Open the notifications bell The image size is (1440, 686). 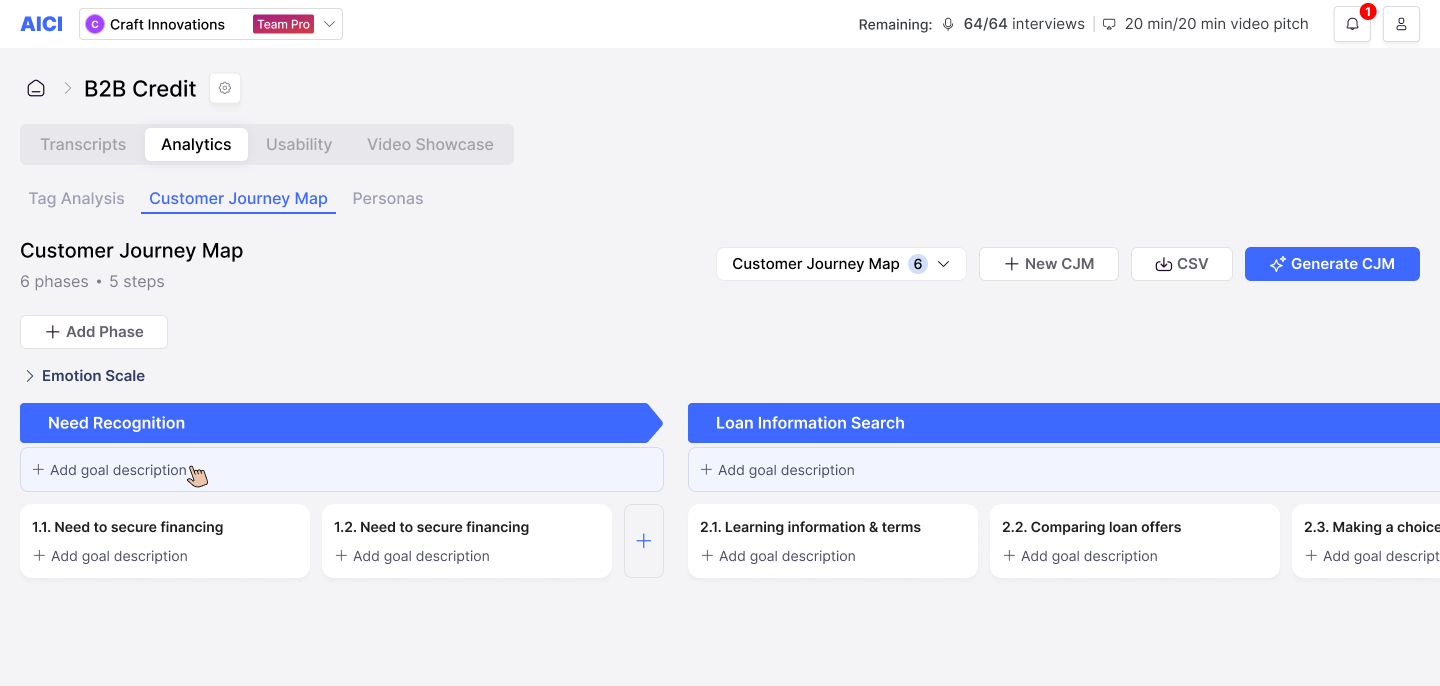tap(1352, 24)
